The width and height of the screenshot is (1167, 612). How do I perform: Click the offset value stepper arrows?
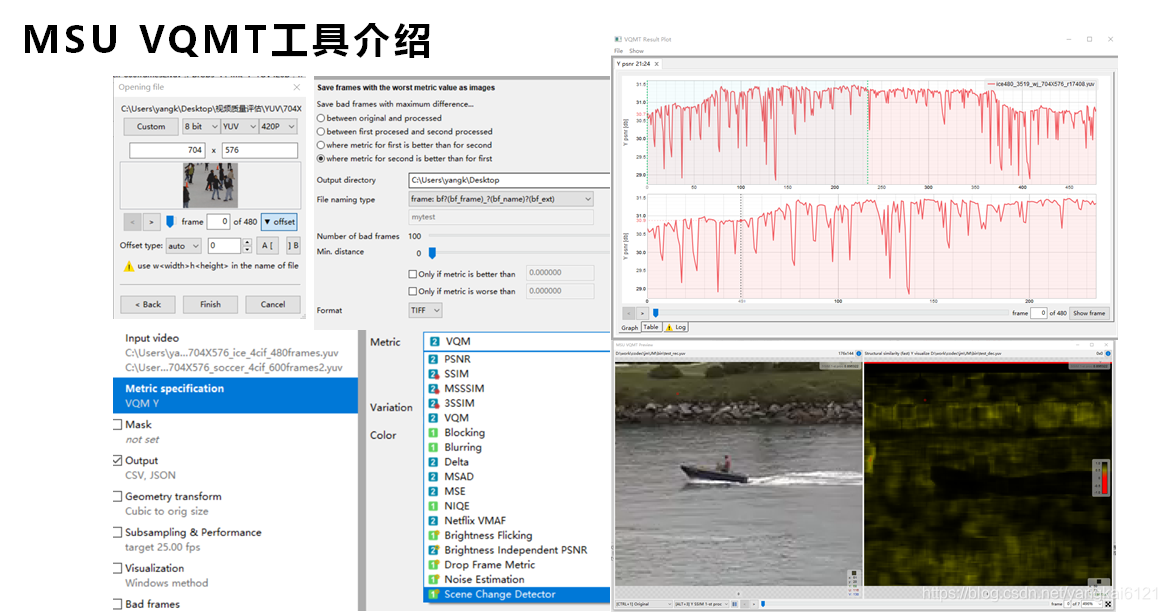[246, 246]
